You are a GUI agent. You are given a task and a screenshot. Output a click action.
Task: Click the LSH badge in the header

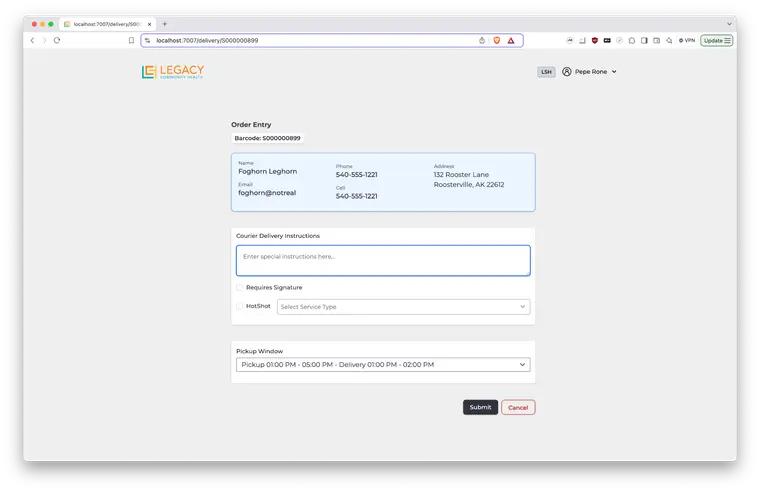click(546, 72)
